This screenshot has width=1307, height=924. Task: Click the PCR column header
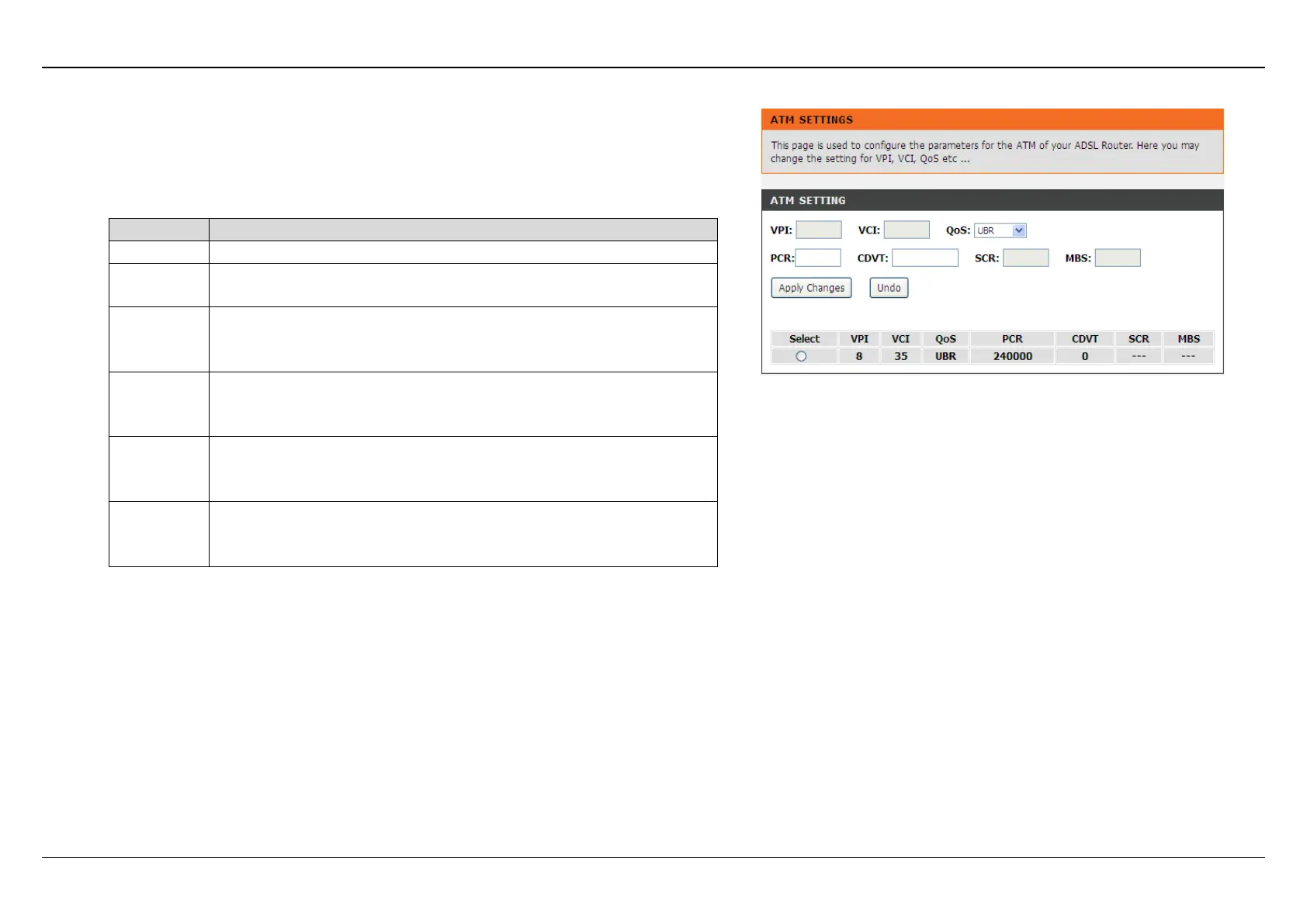1012,339
